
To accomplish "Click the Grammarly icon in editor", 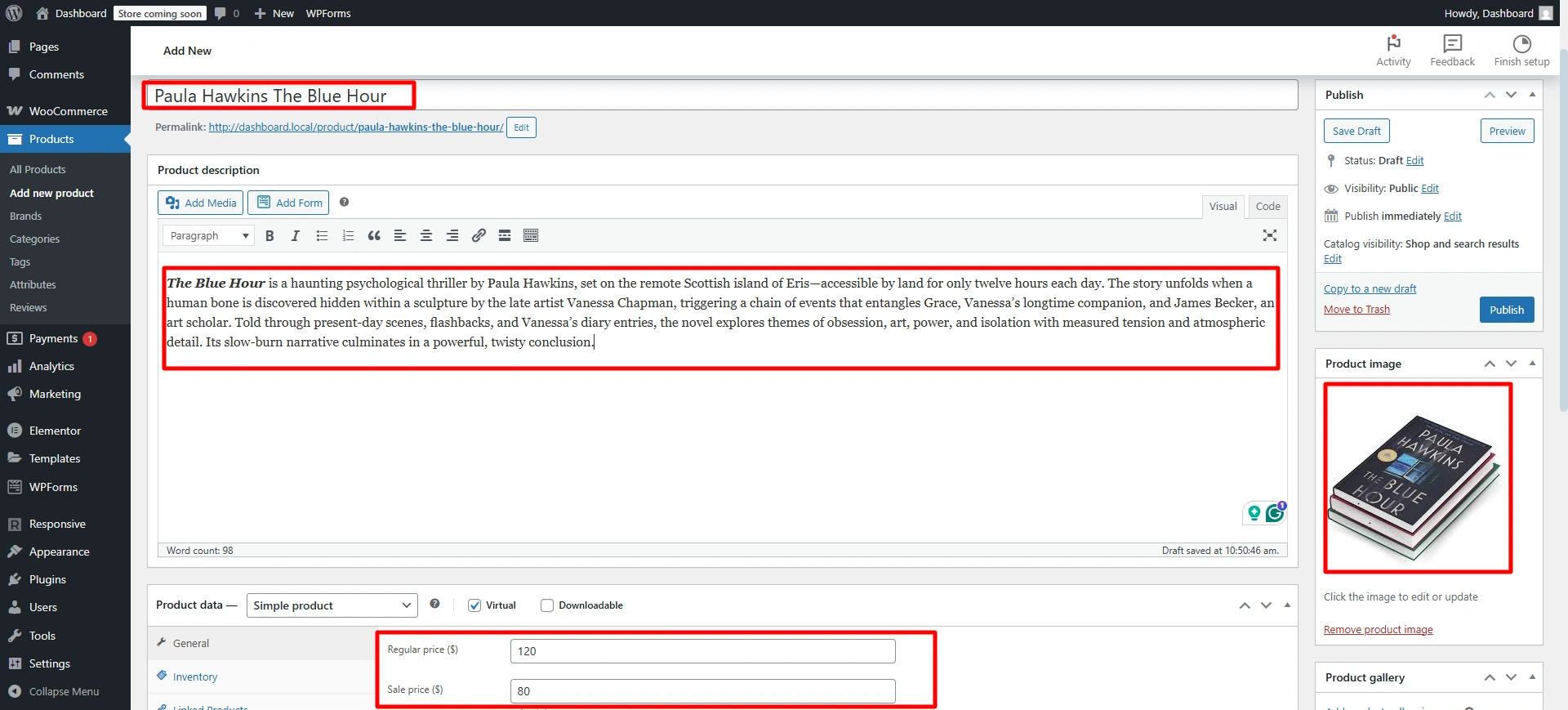I will 1275,512.
